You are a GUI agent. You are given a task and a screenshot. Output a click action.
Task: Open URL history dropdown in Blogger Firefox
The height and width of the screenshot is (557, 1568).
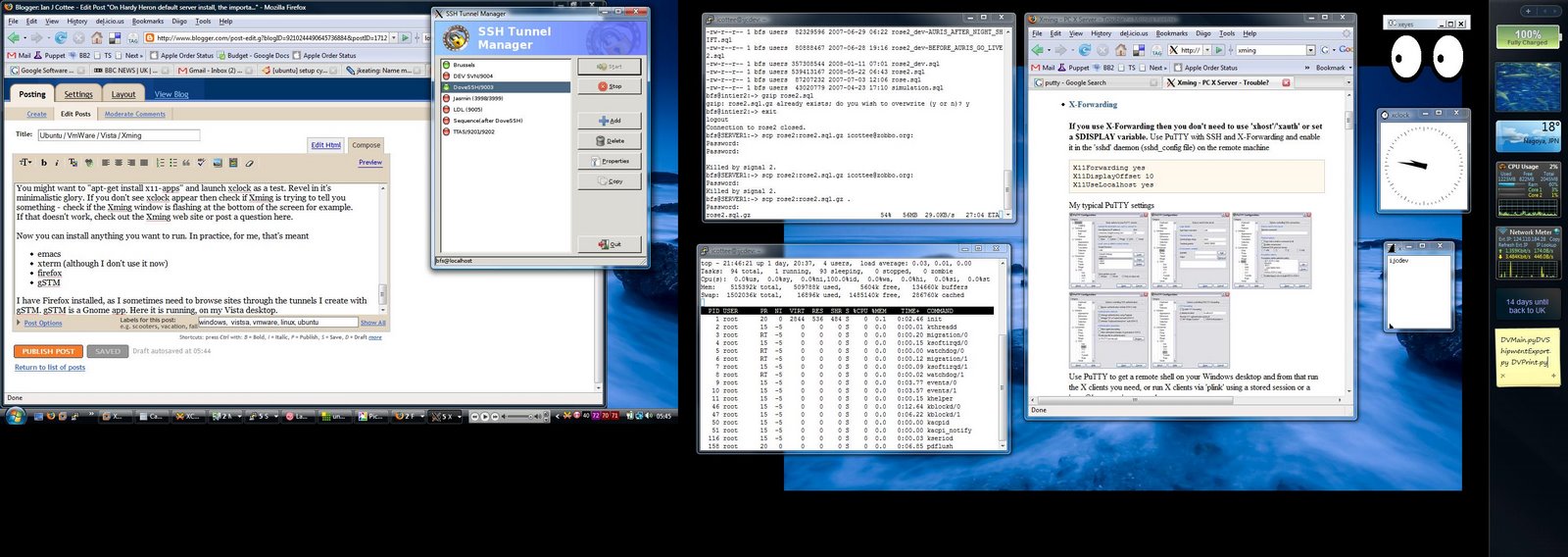394,37
